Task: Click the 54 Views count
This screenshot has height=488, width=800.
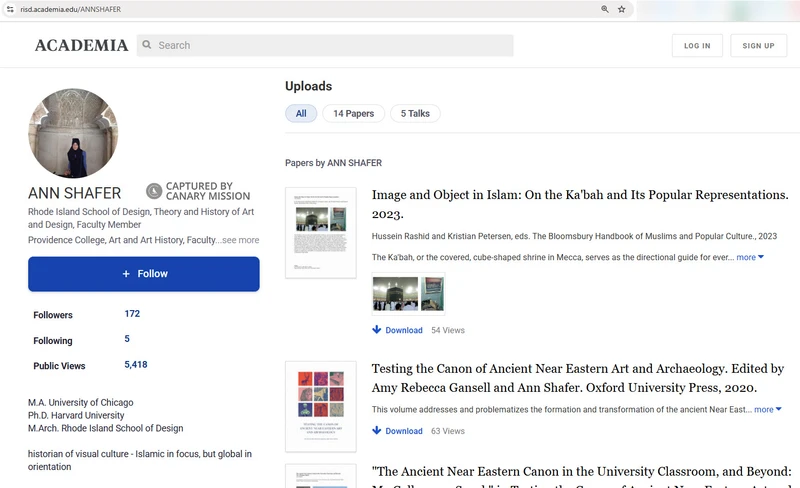Action: coord(448,330)
